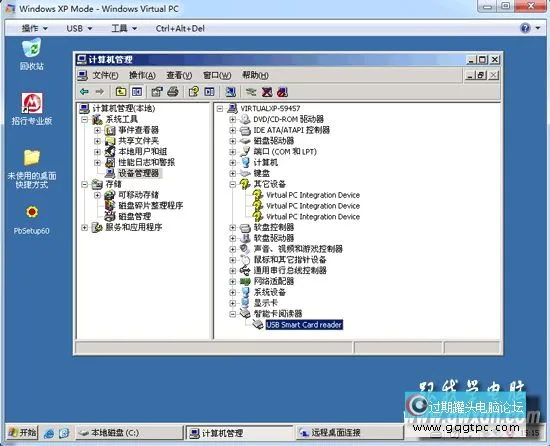Select USB Smart Card reader device

coord(304,325)
